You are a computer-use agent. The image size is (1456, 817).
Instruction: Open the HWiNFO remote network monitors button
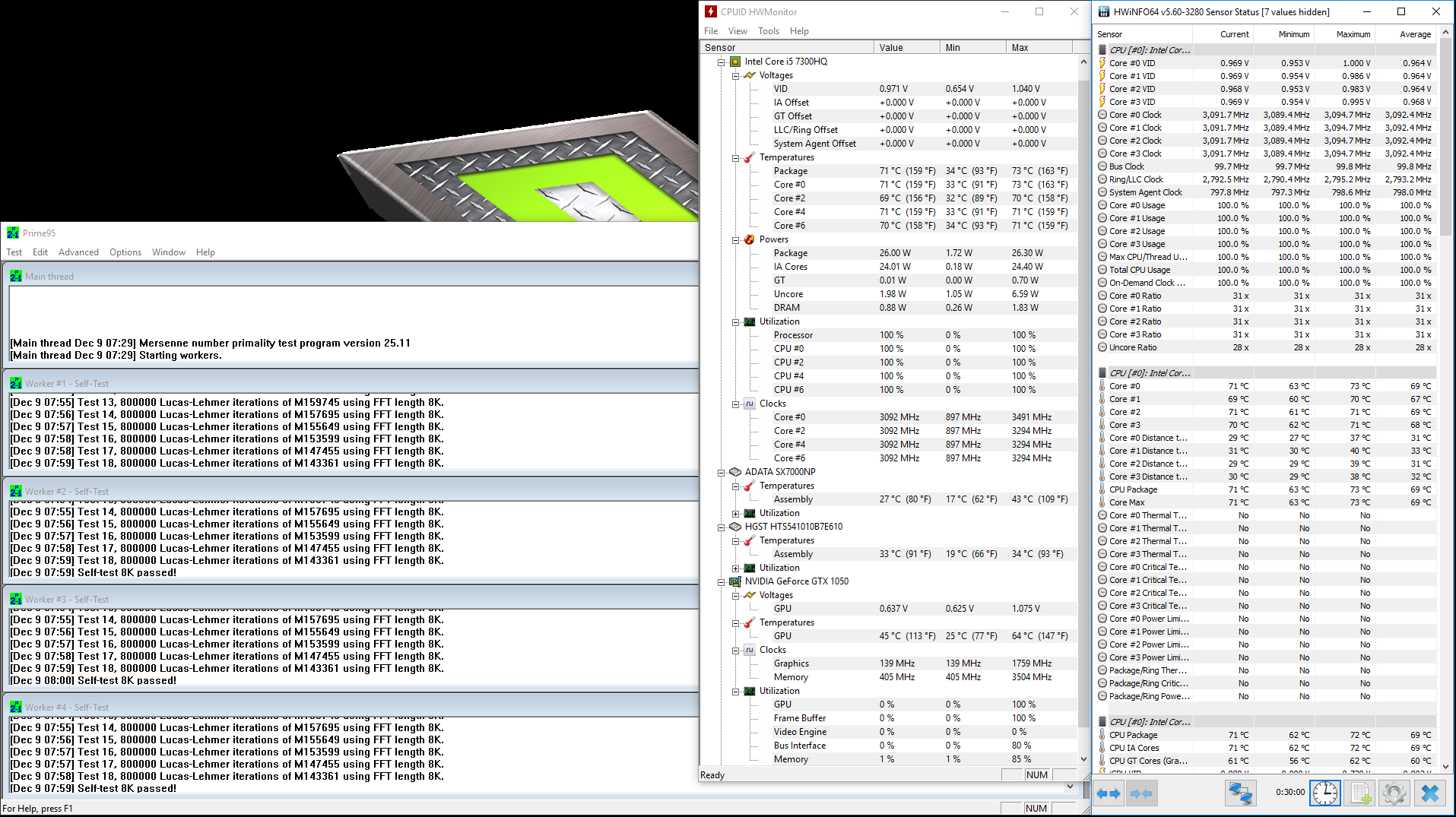tap(1241, 793)
